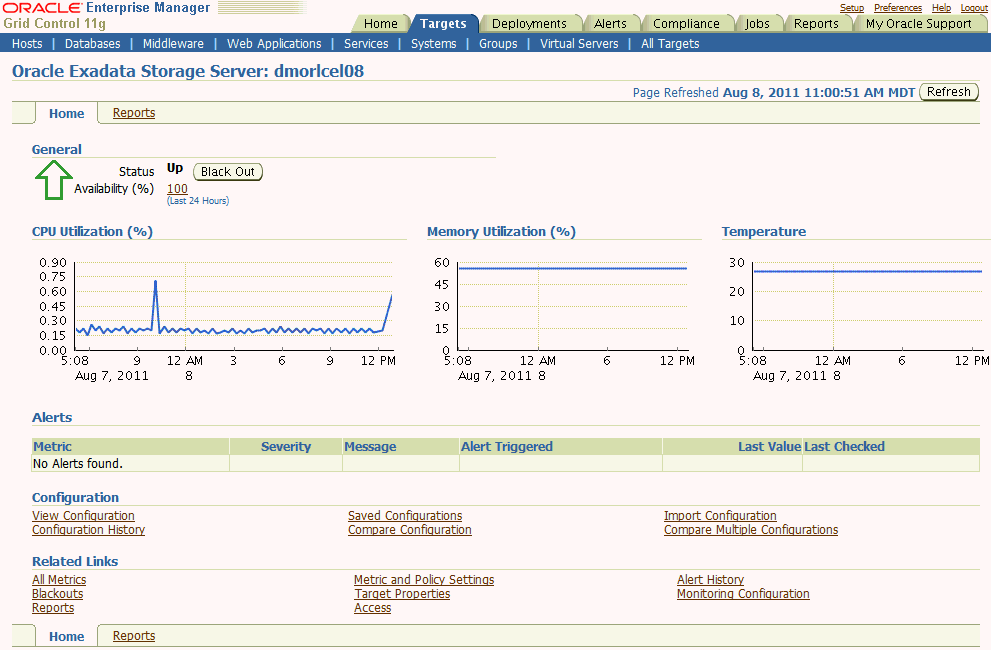Open the Saved Configurations link
Viewport: 991px width, 650px height.
click(405, 516)
